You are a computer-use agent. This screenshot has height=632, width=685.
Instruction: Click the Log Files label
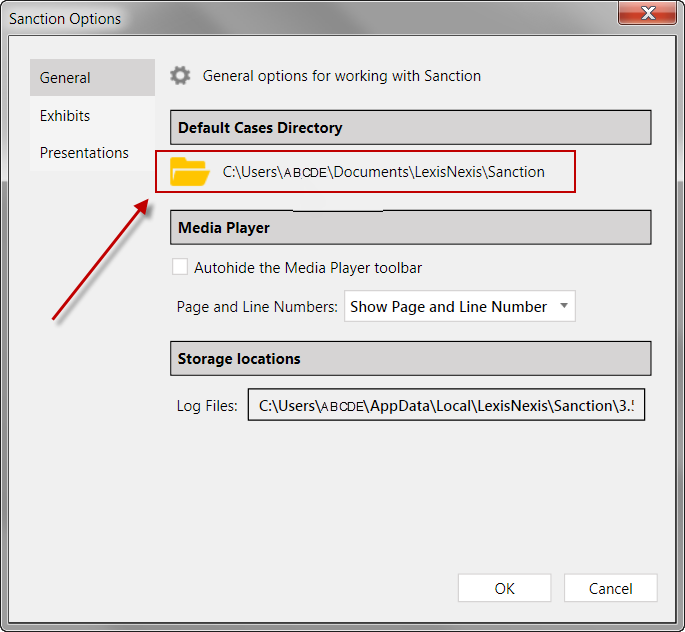(207, 406)
